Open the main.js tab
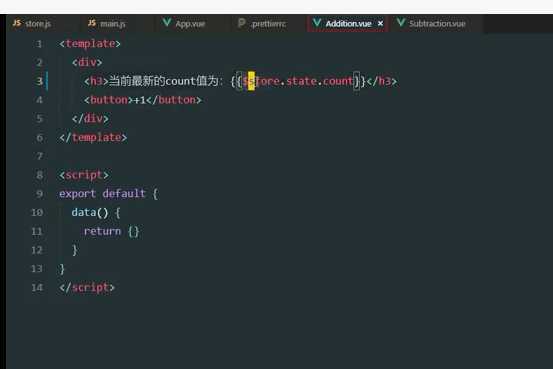This screenshot has width=553, height=369. (113, 24)
